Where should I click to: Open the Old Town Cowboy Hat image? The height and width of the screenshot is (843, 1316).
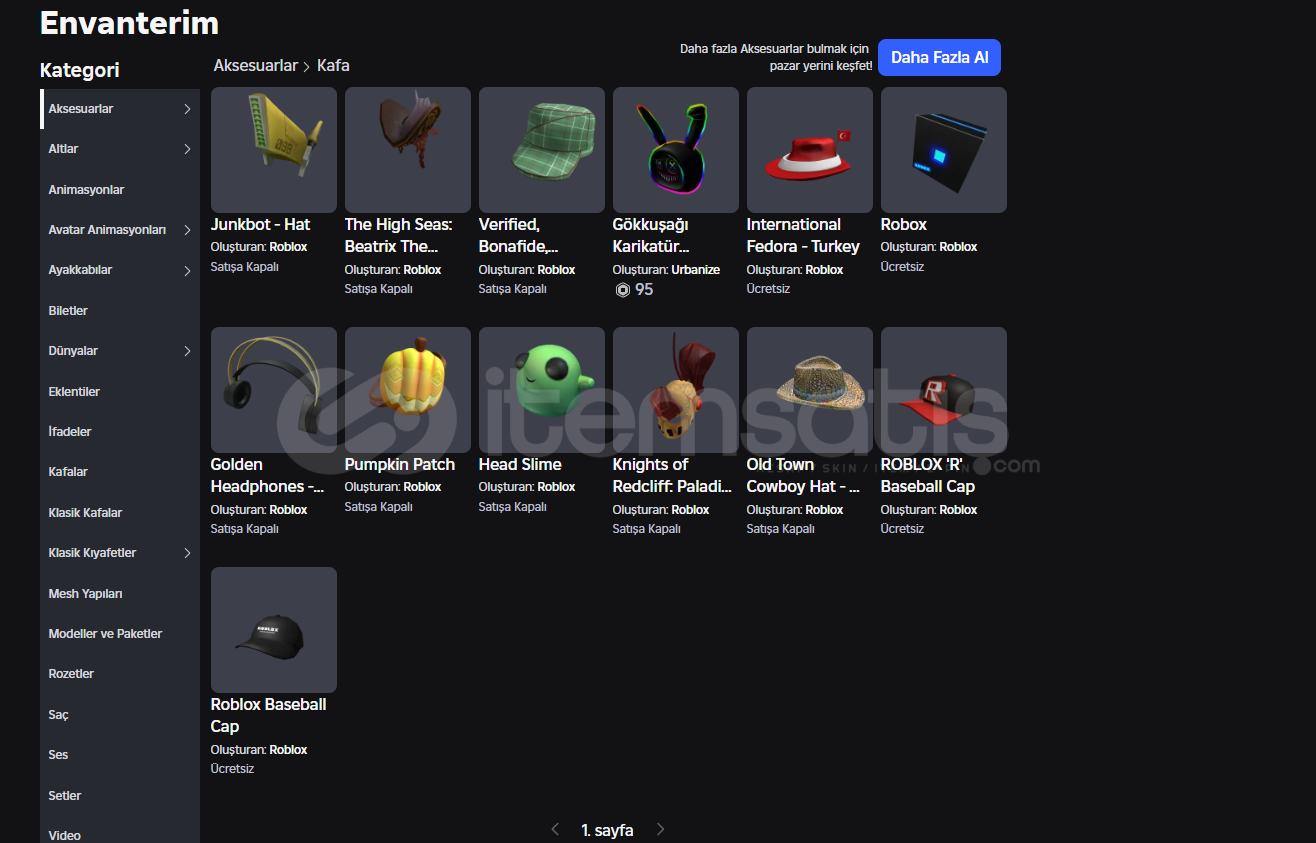point(810,390)
